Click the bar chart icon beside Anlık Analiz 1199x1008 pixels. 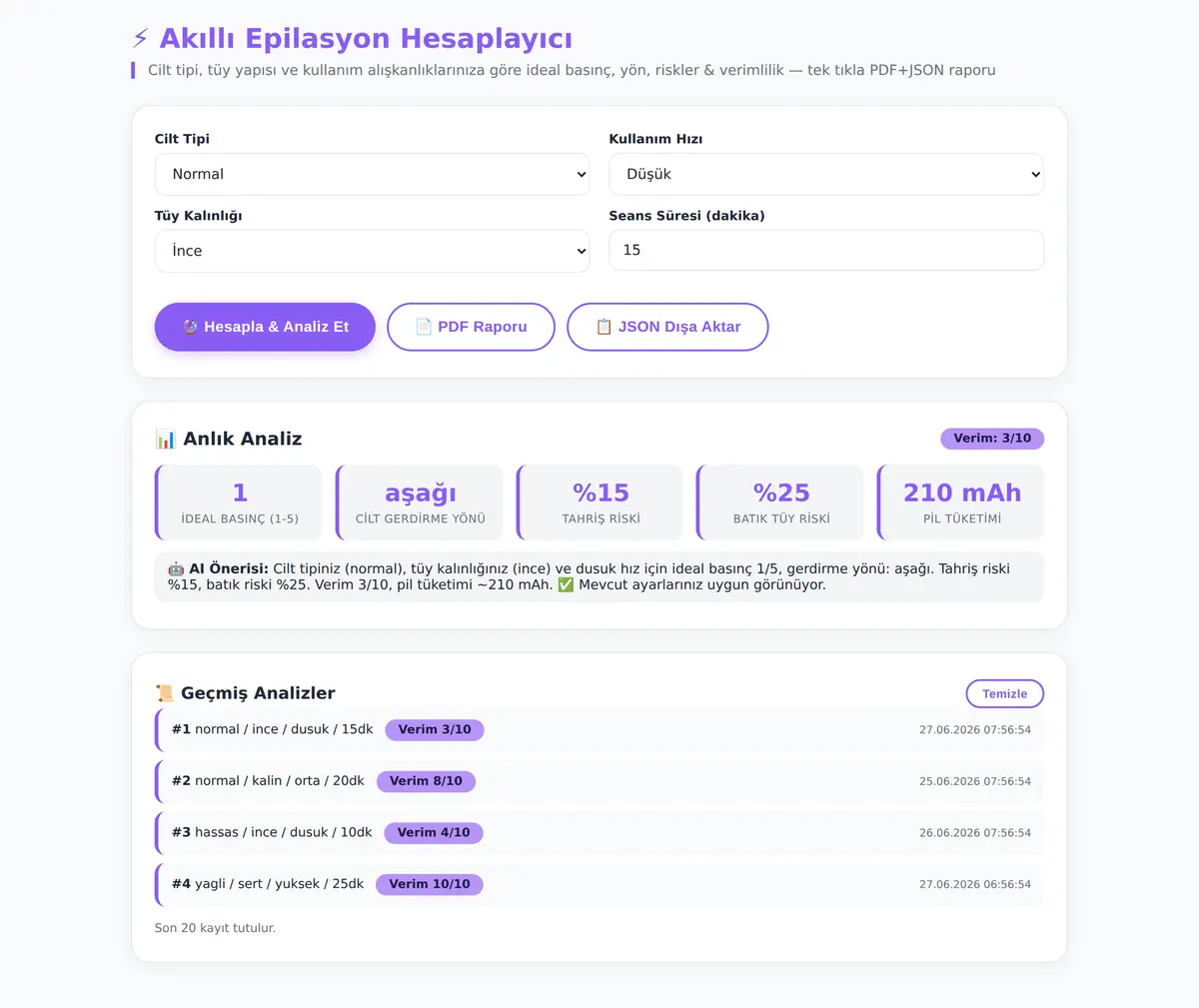point(165,439)
